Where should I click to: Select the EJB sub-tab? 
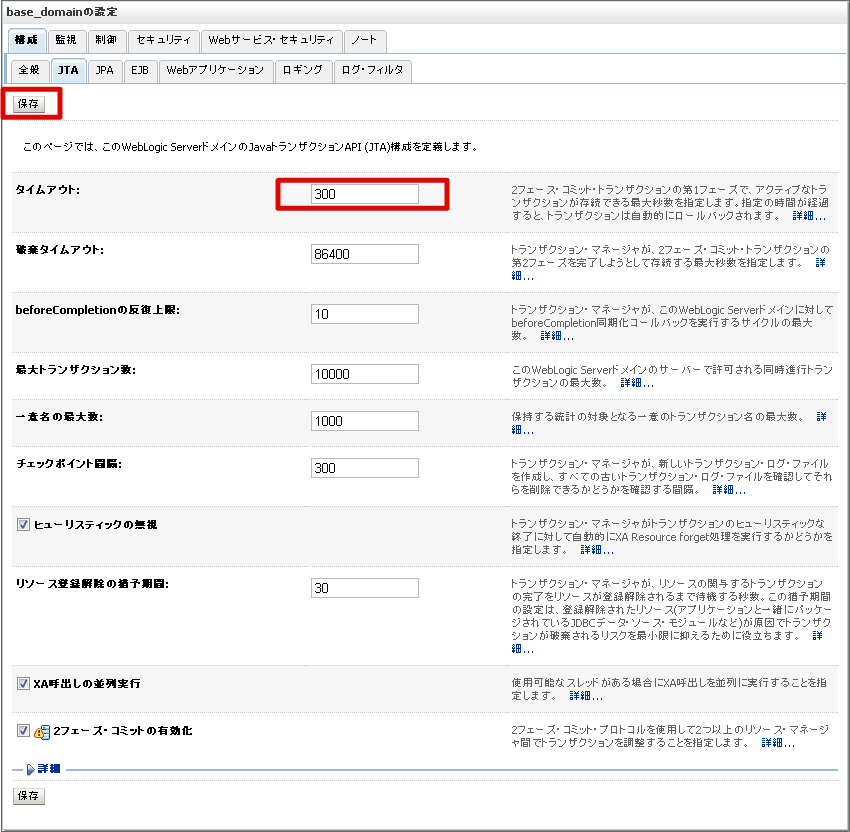(x=140, y=70)
